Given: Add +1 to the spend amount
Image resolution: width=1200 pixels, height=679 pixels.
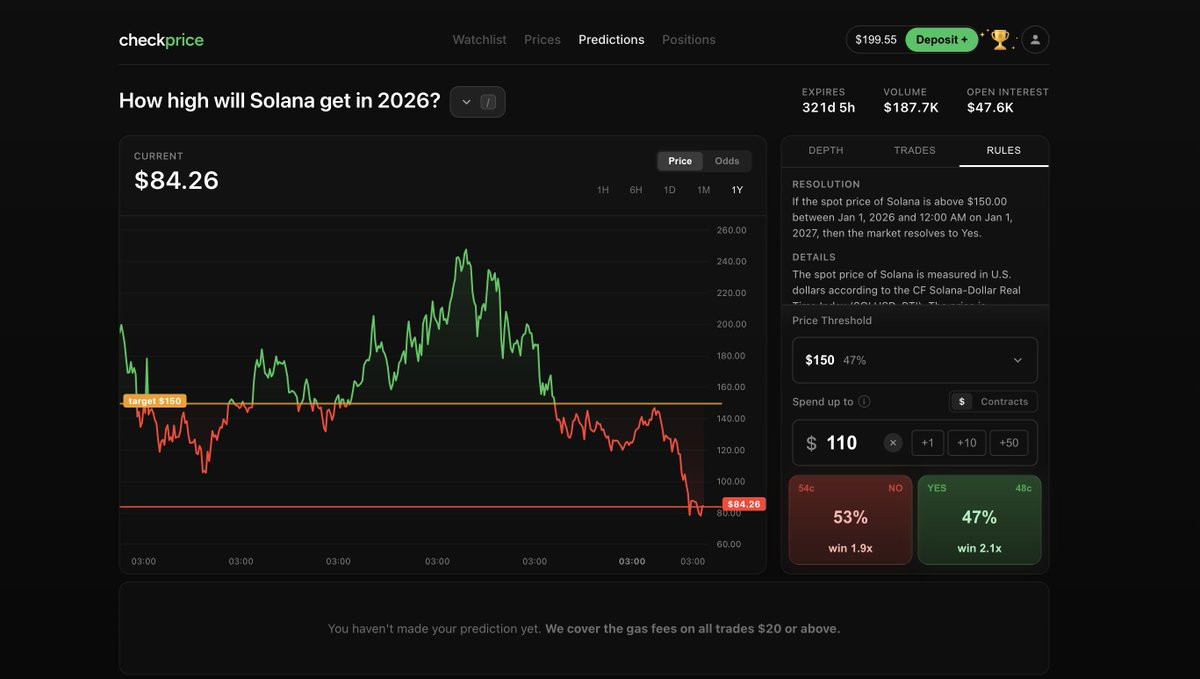Looking at the screenshot, I should pos(928,443).
